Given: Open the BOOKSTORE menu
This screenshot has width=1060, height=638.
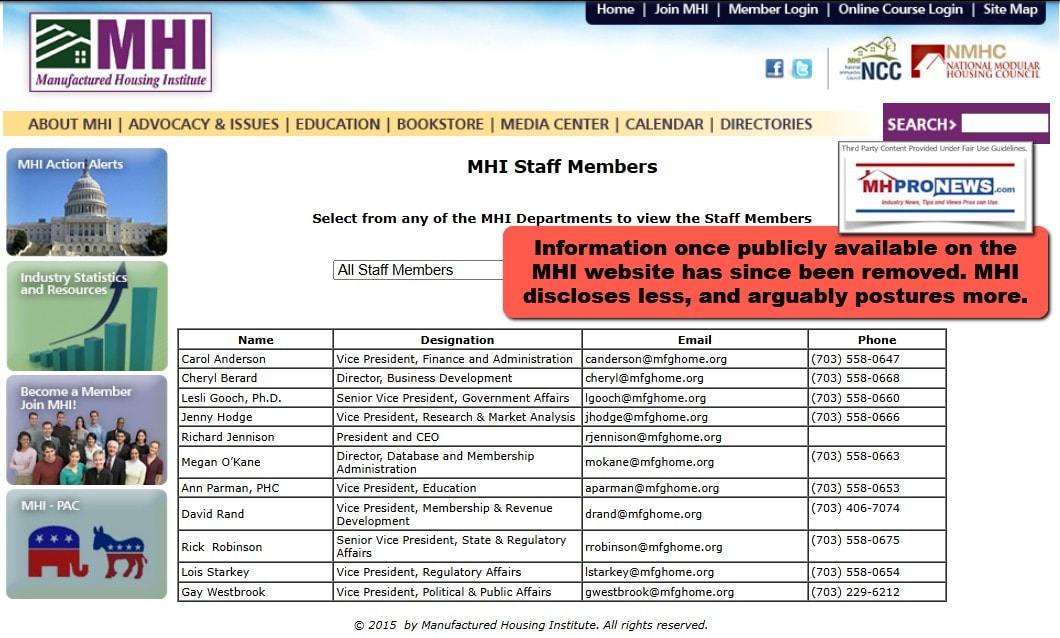Looking at the screenshot, I should pyautogui.click(x=440, y=124).
